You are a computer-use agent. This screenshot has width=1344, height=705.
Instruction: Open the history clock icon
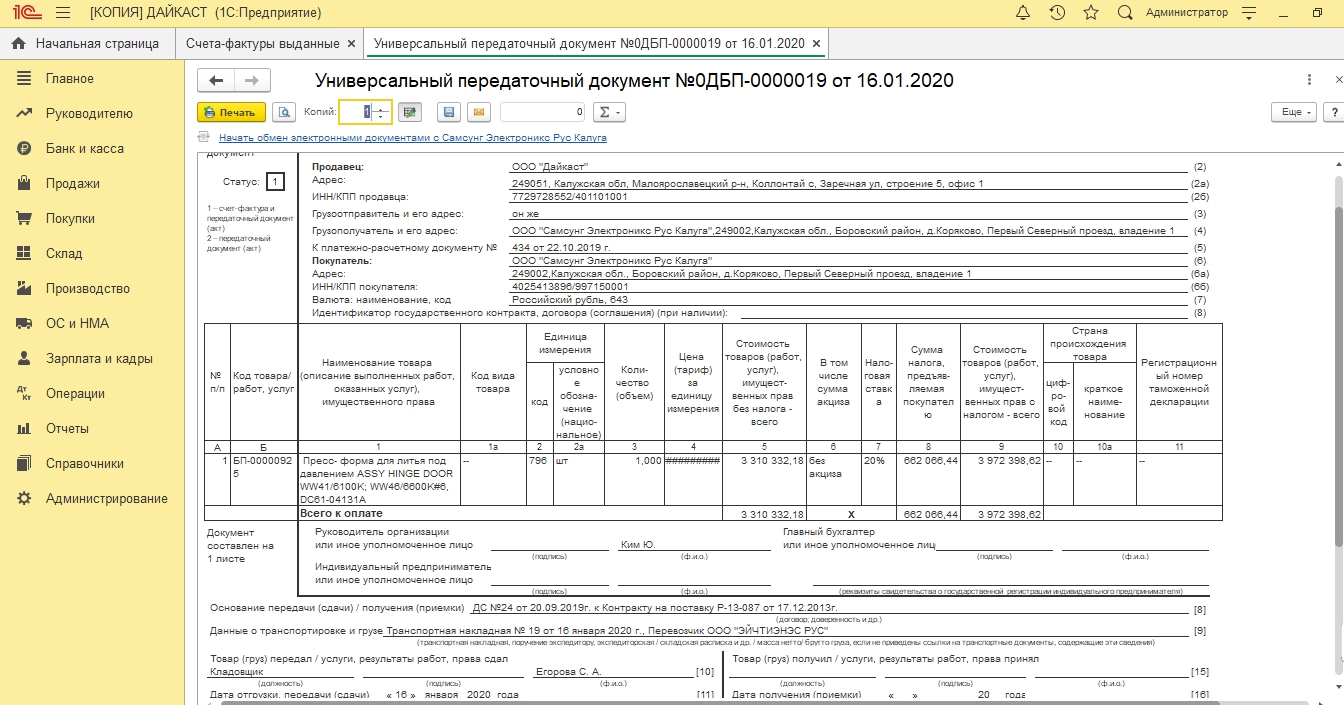pyautogui.click(x=1057, y=13)
